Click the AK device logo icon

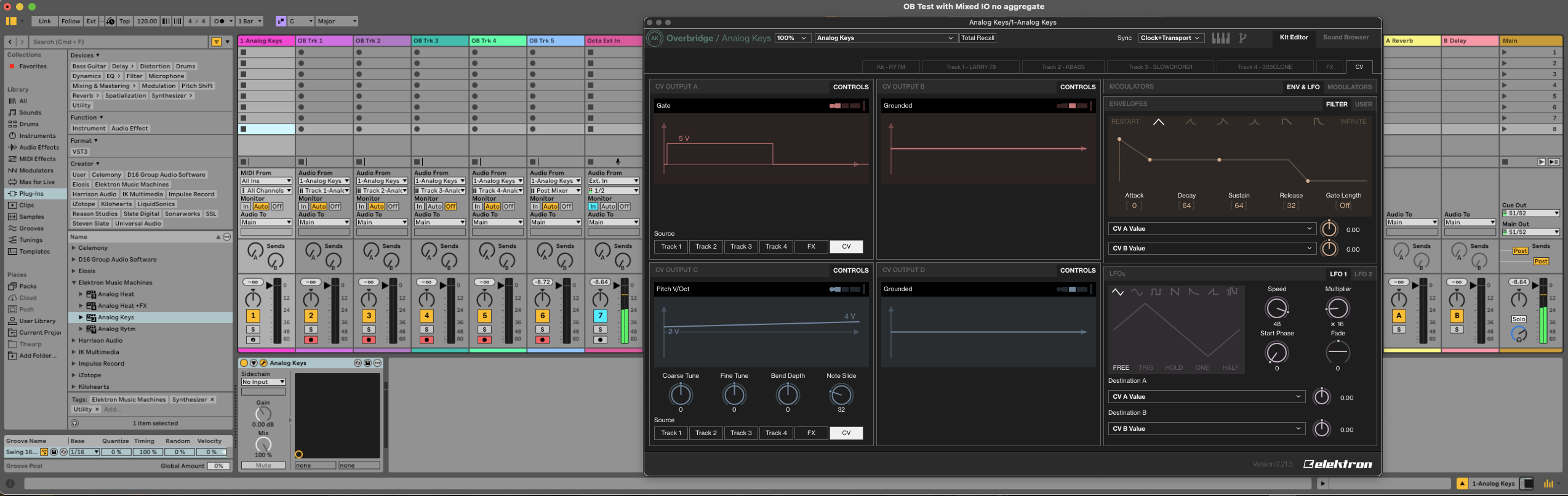pos(655,38)
